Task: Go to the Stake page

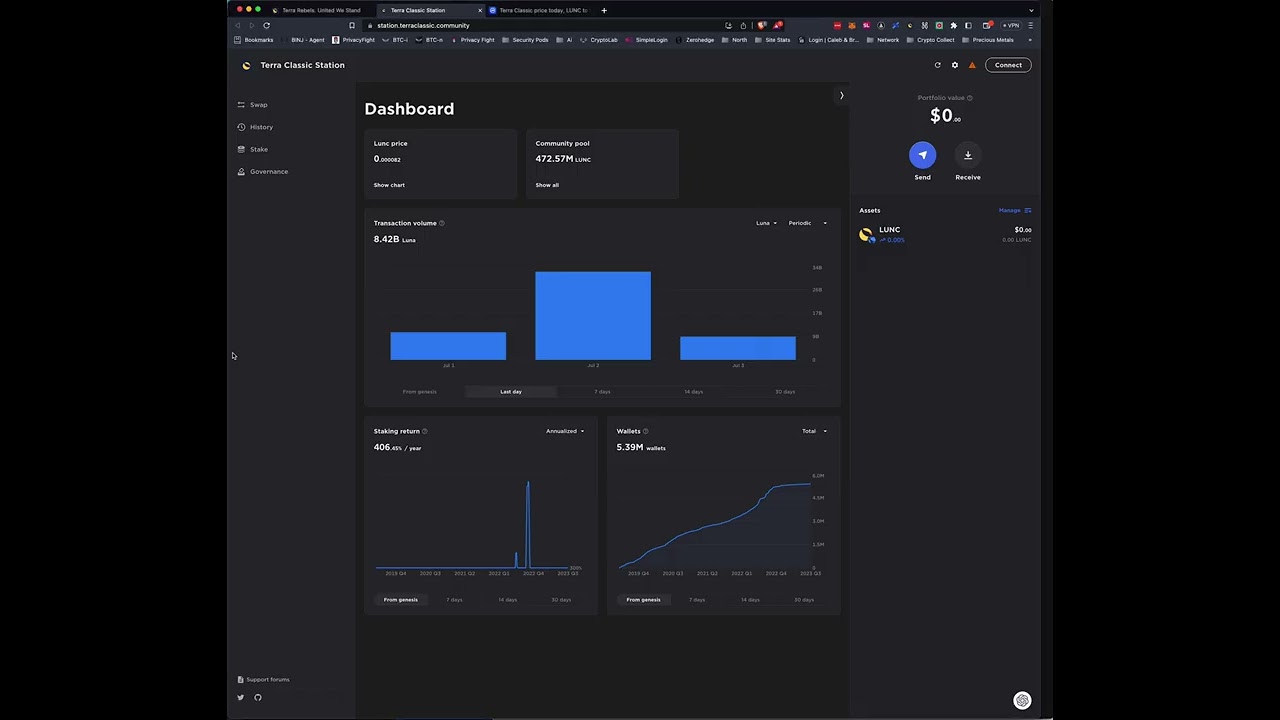Action: (x=253, y=149)
